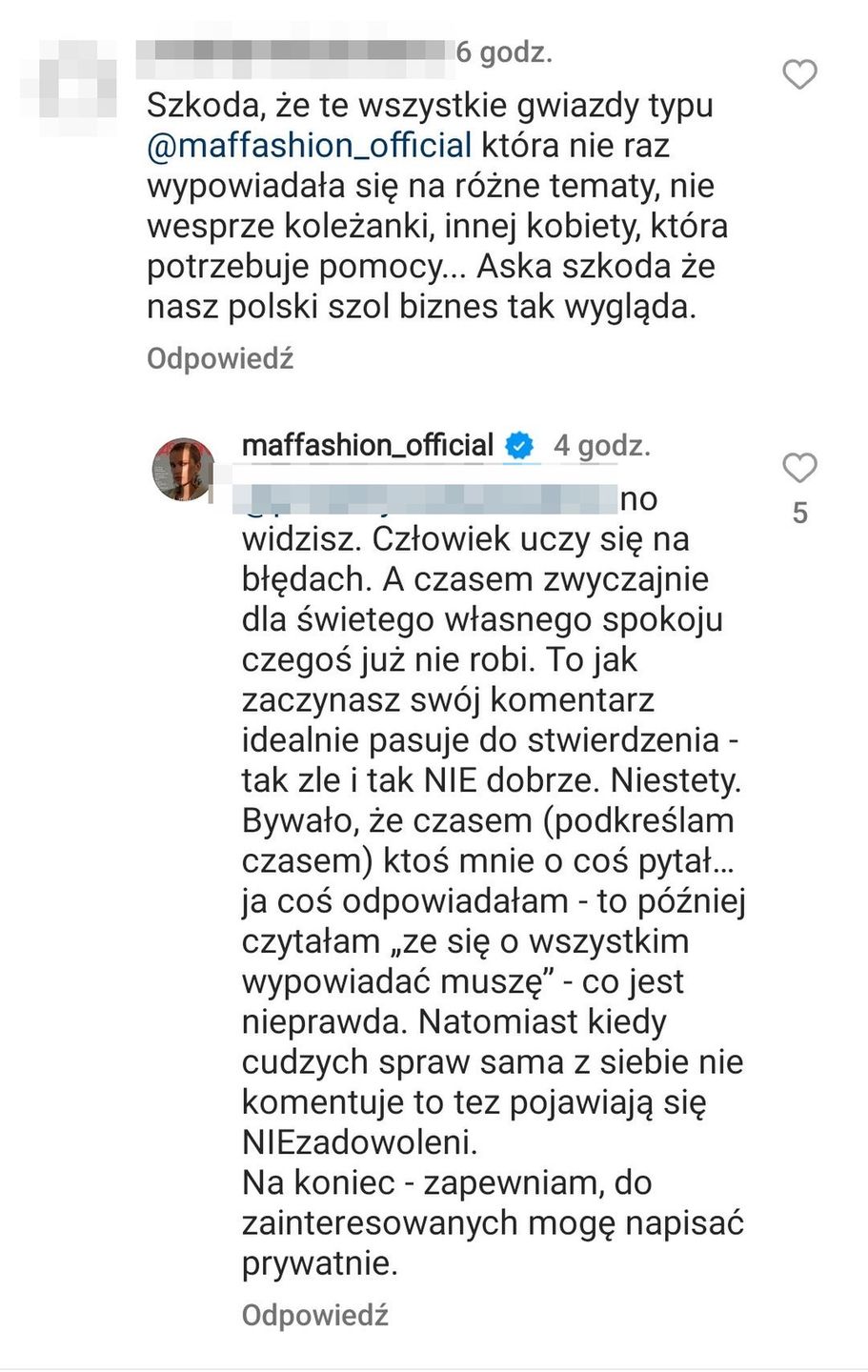The image size is (868, 1372).
Task: Open maffashion_official's round profile picture
Action: [x=184, y=469]
